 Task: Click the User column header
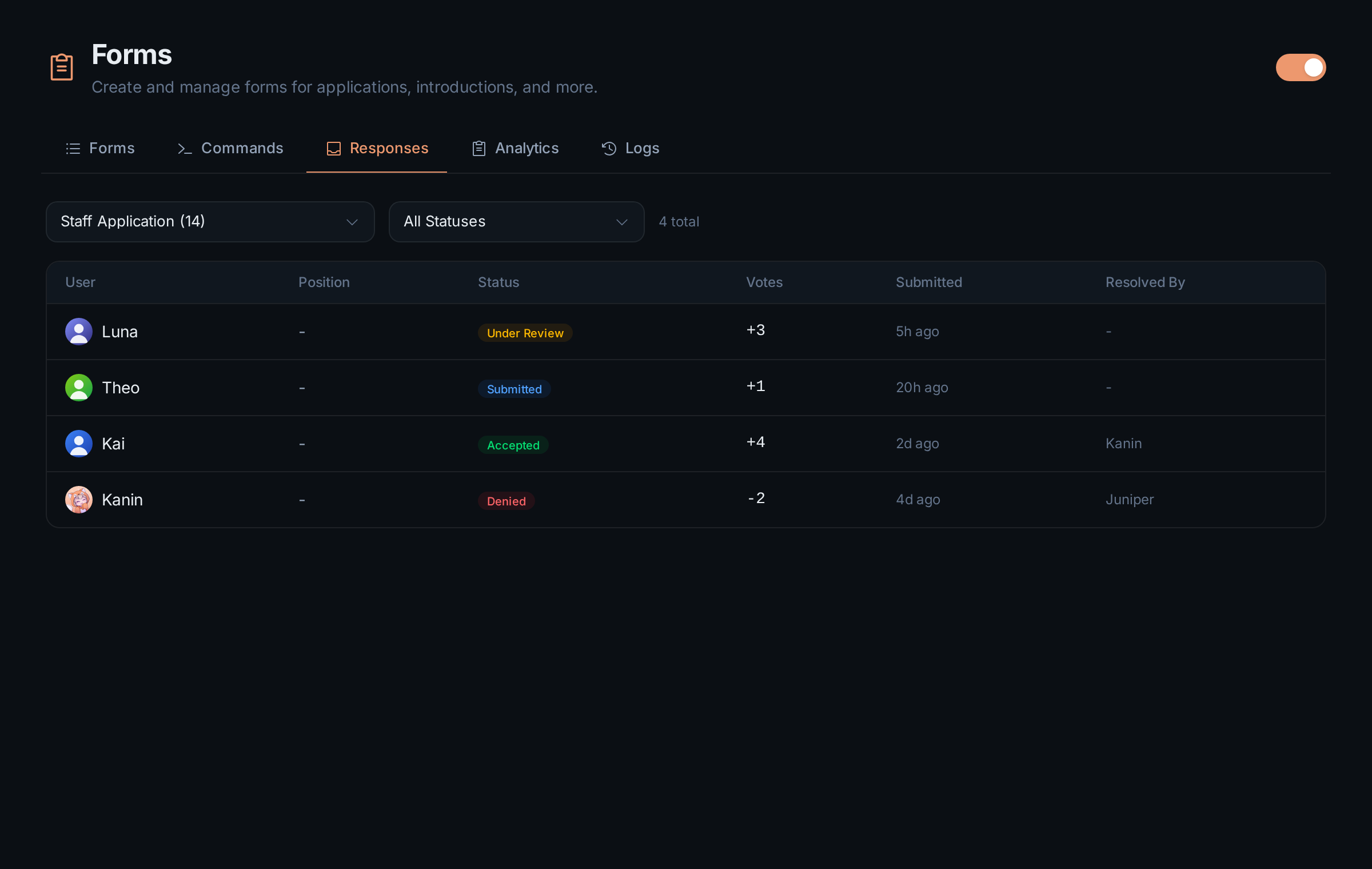81,282
